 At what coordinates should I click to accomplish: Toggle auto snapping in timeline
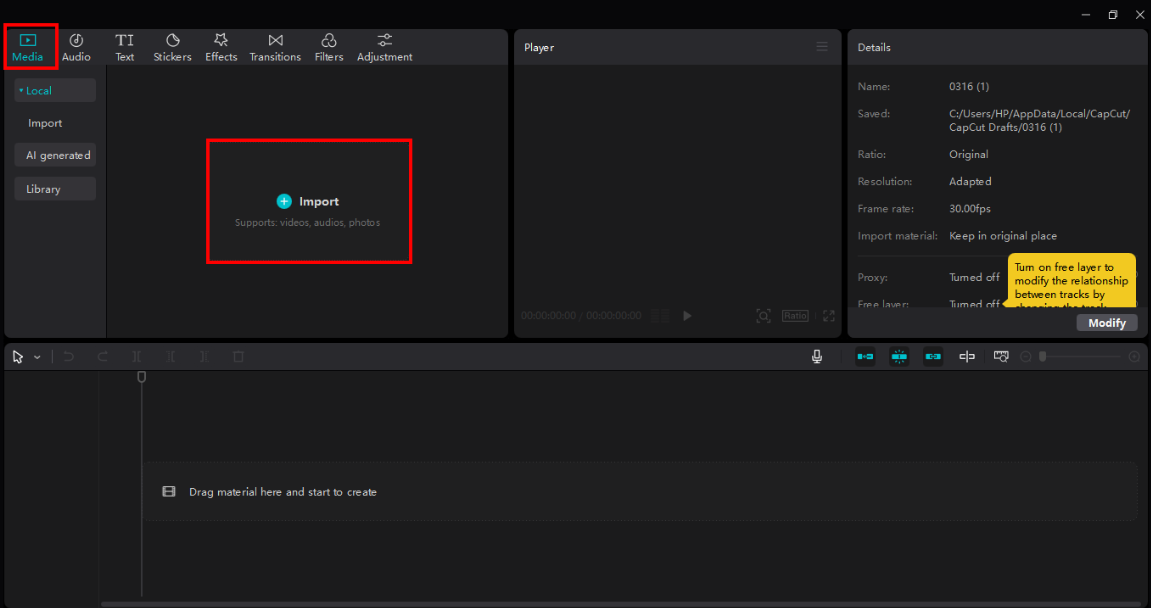click(x=899, y=357)
